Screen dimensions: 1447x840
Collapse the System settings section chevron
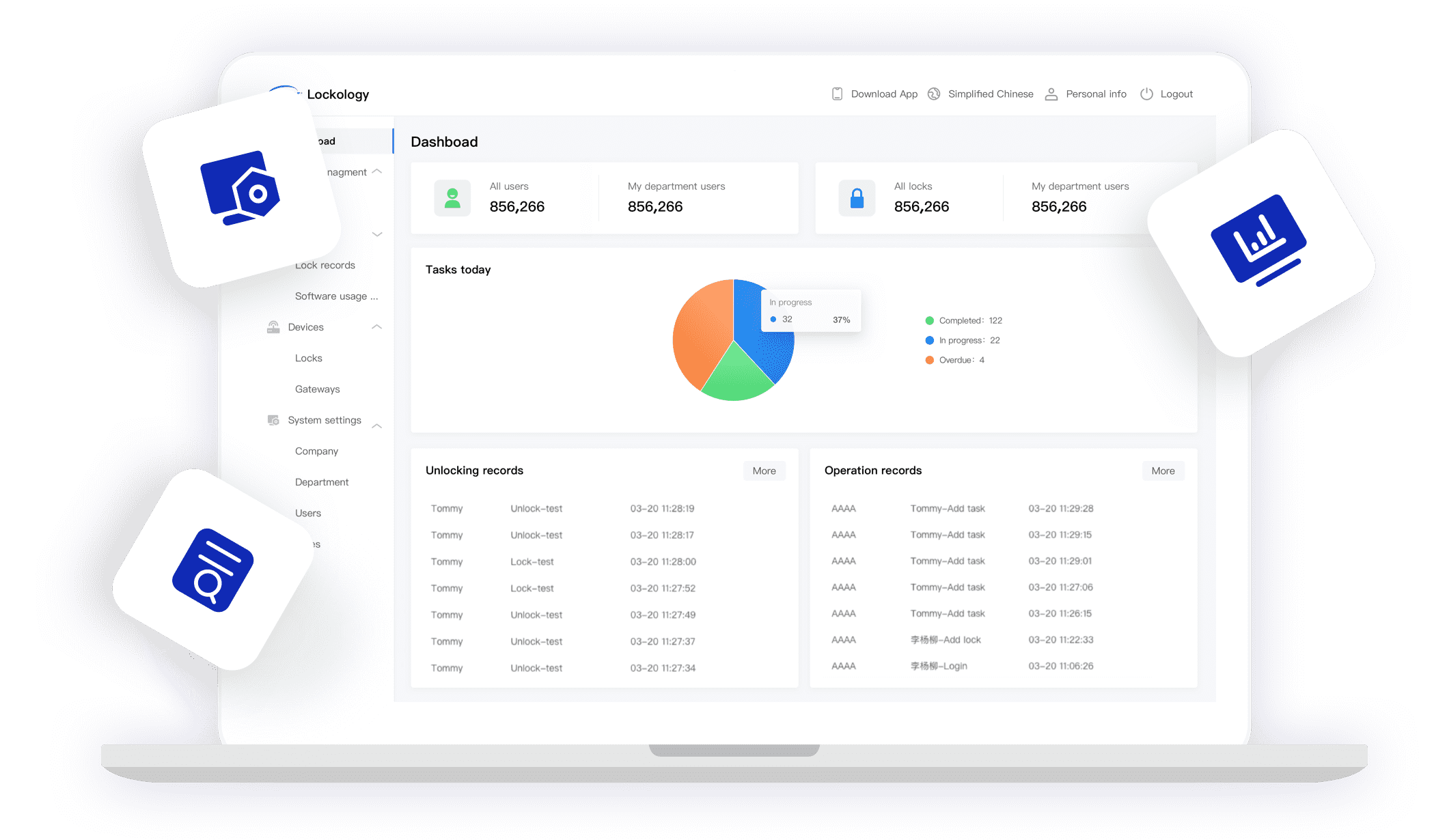coord(376,425)
